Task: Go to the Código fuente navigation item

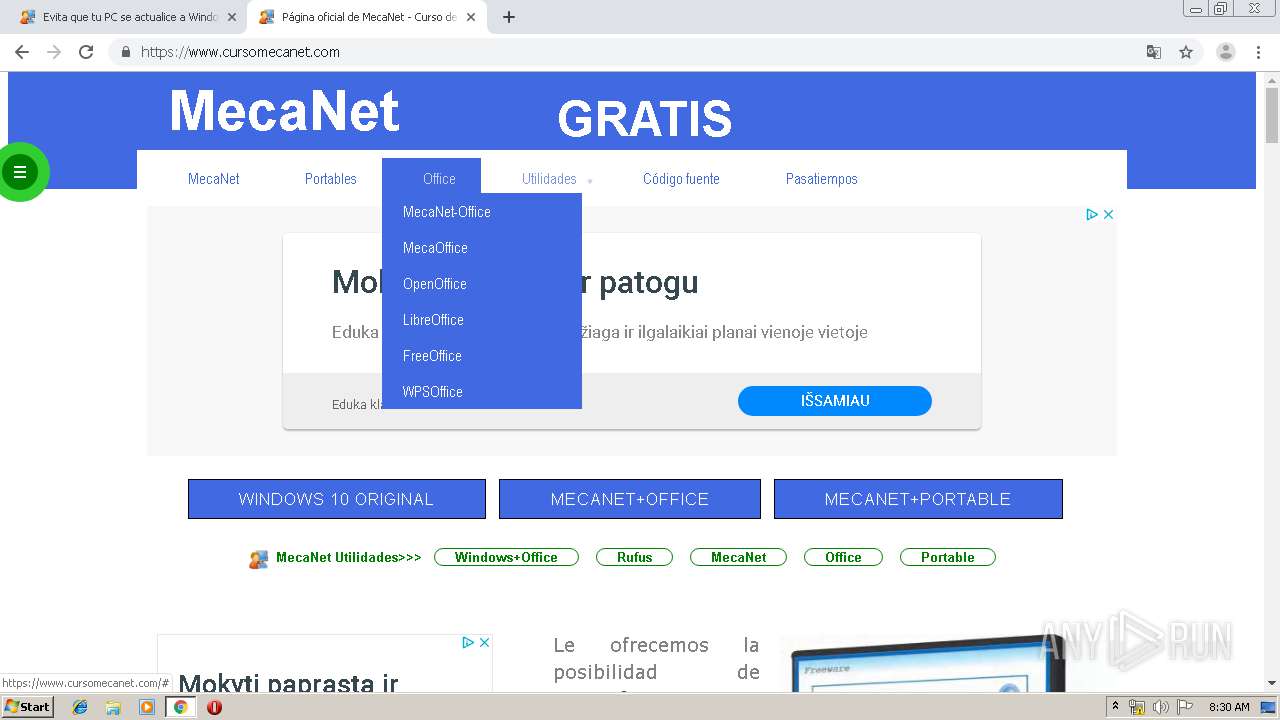Action: [681, 179]
